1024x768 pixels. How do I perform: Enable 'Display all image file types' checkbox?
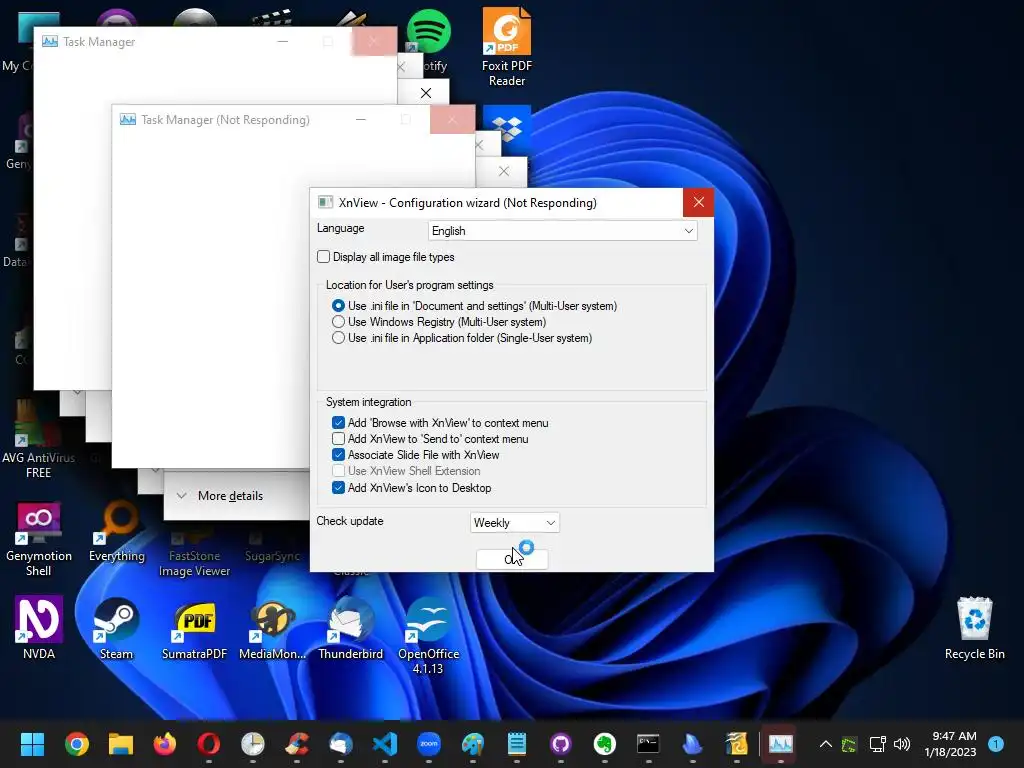323,257
